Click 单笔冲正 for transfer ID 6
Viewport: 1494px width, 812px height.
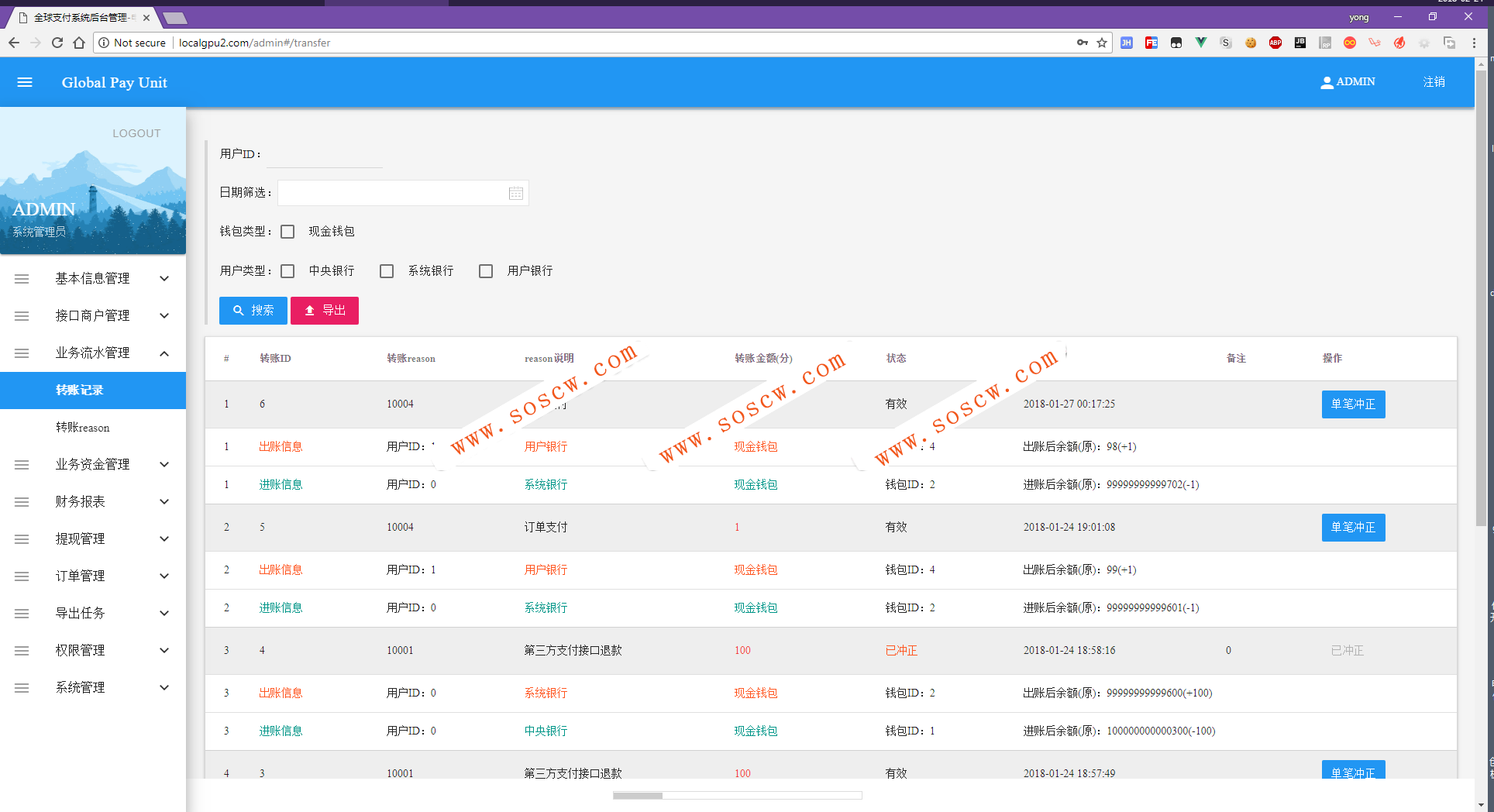(x=1353, y=404)
